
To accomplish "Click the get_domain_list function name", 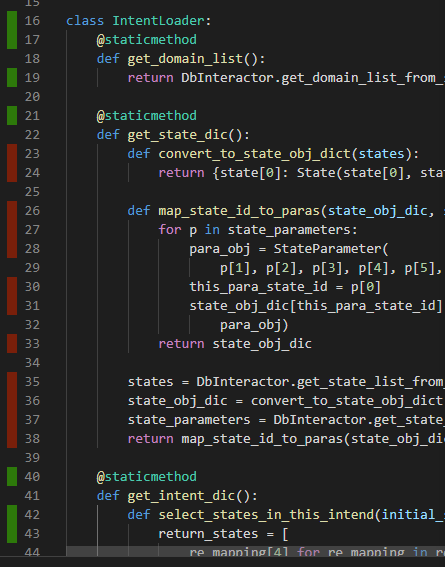I will click(185, 59).
